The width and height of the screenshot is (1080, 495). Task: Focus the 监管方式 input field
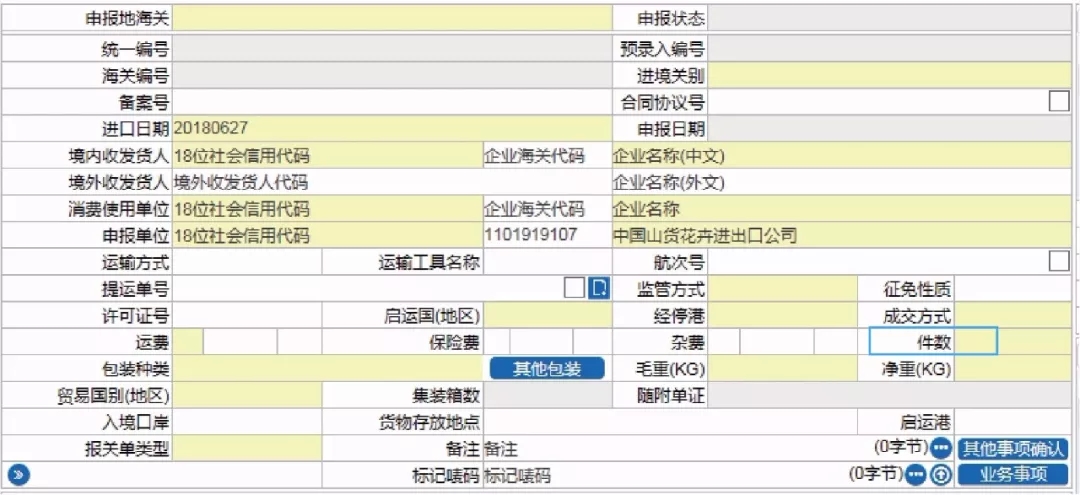point(783,288)
